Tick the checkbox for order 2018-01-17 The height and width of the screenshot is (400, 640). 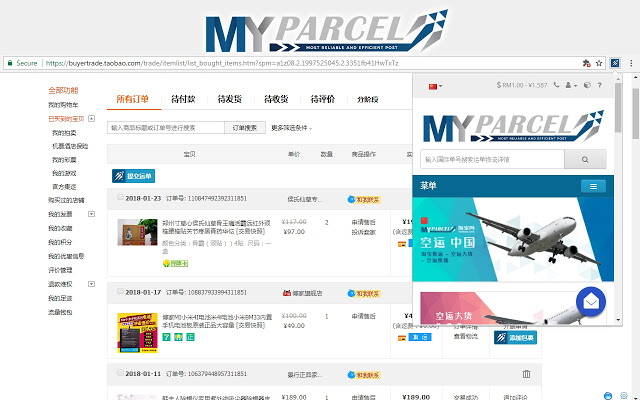point(120,291)
